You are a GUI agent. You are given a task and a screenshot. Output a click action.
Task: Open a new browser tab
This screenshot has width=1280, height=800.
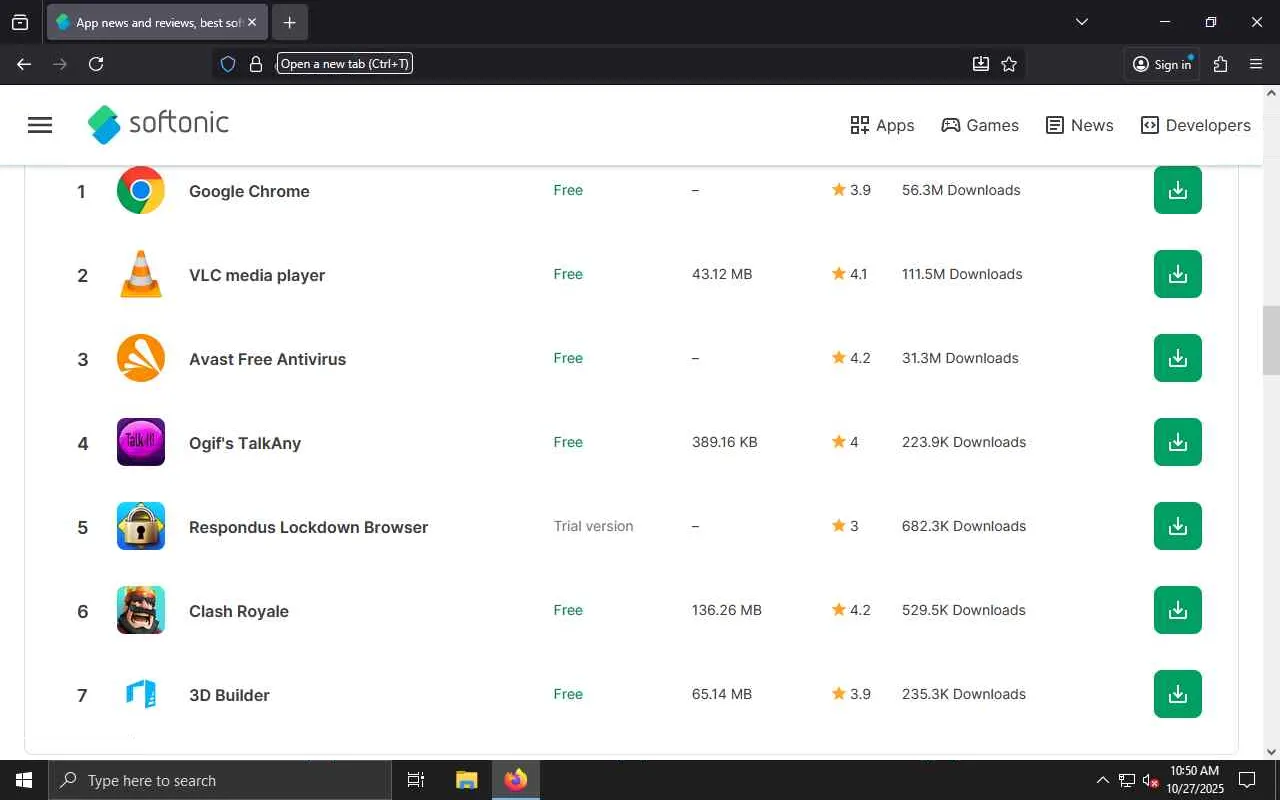coord(289,22)
